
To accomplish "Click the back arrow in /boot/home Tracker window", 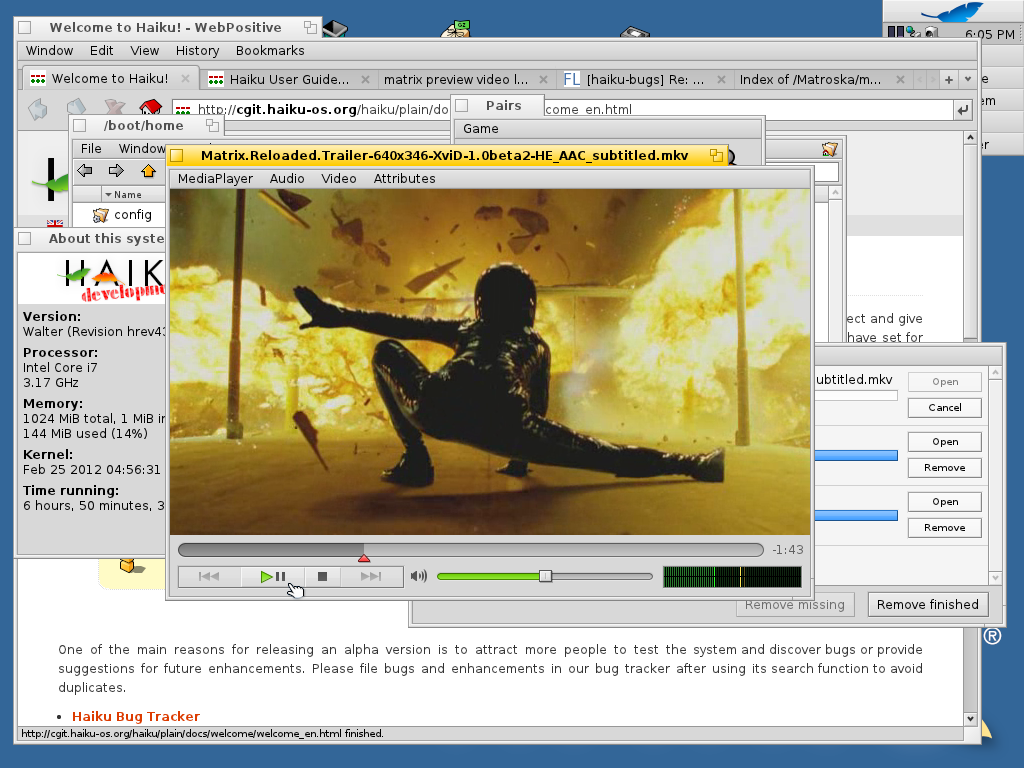I will click(86, 170).
